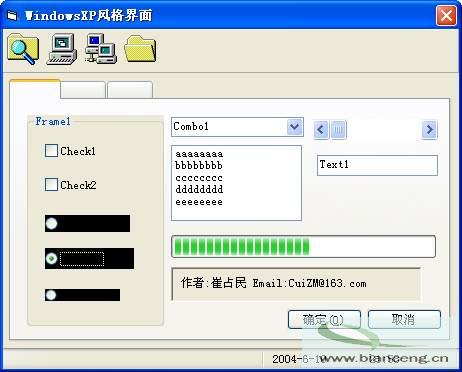Viewport: 462px width, 372px height.
Task: Select list item cccccccc
Action: [199, 178]
